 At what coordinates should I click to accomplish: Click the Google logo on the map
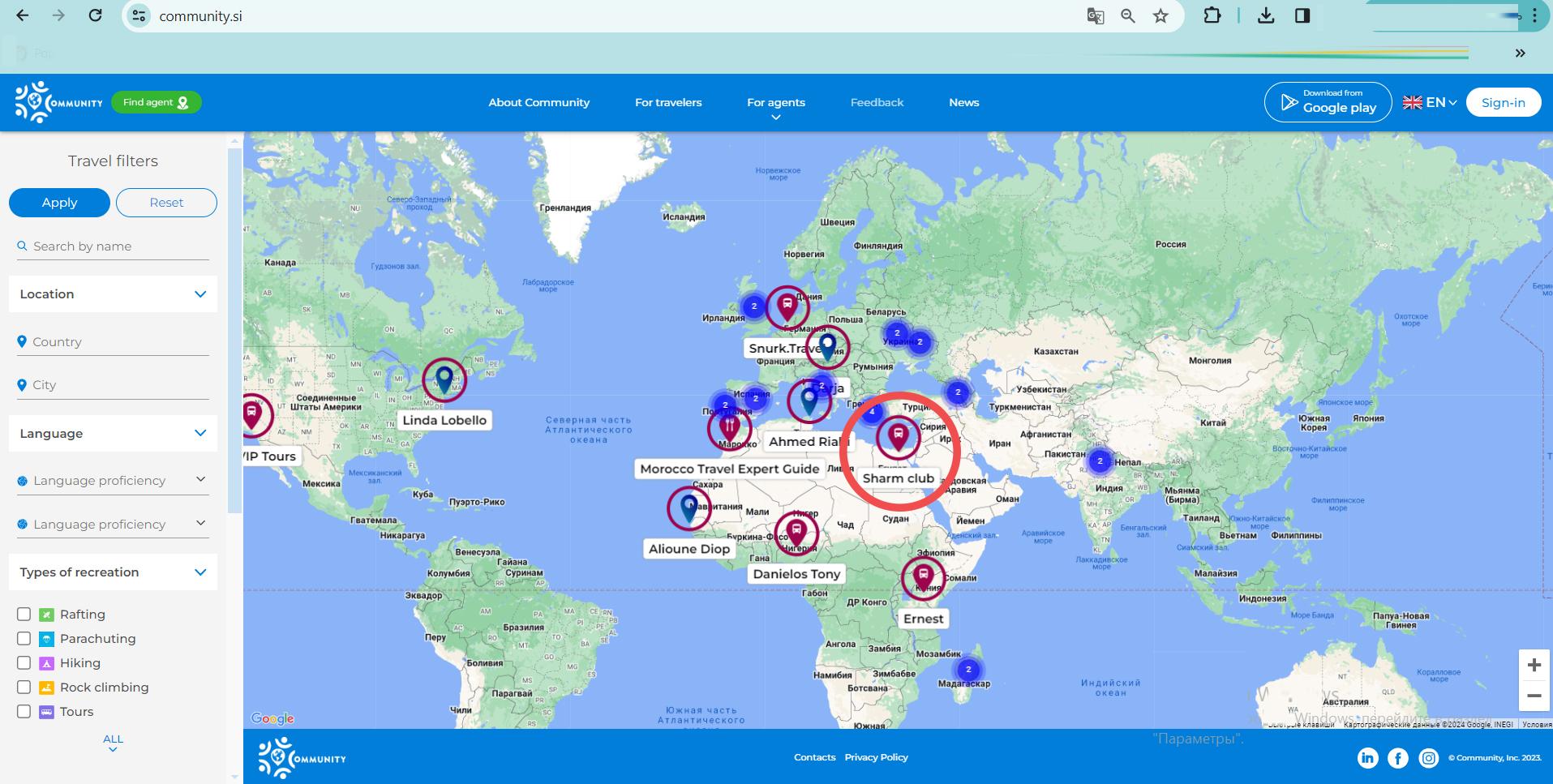click(272, 718)
